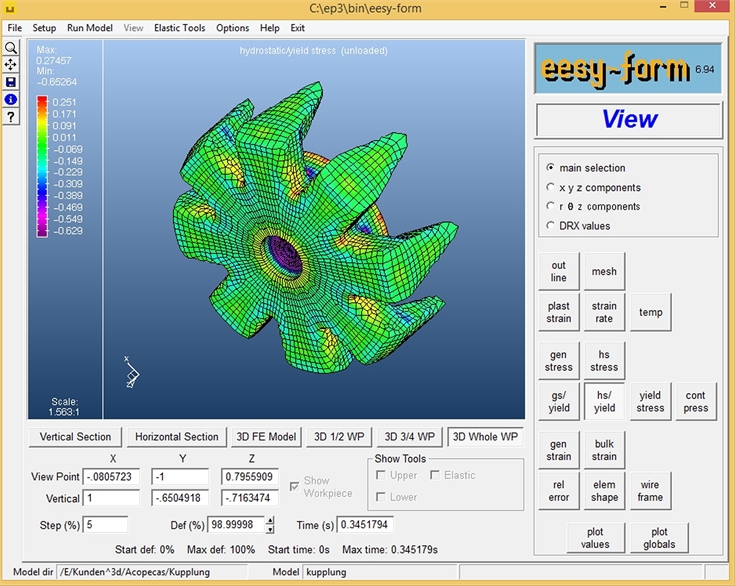Show the 3D 3/4 WP view
The image size is (735, 586).
pos(408,437)
